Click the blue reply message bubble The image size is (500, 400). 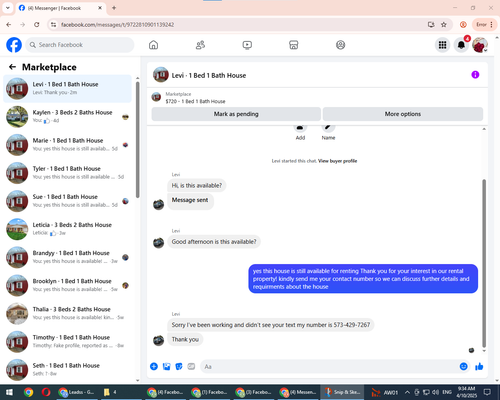pos(363,279)
